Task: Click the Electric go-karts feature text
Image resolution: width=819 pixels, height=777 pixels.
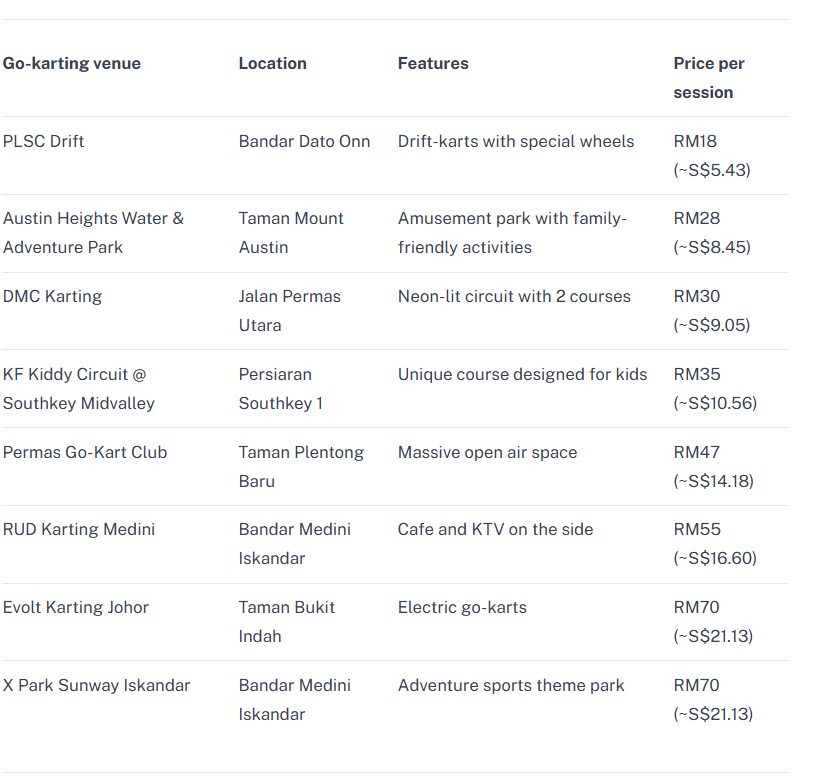Action: tap(462, 607)
